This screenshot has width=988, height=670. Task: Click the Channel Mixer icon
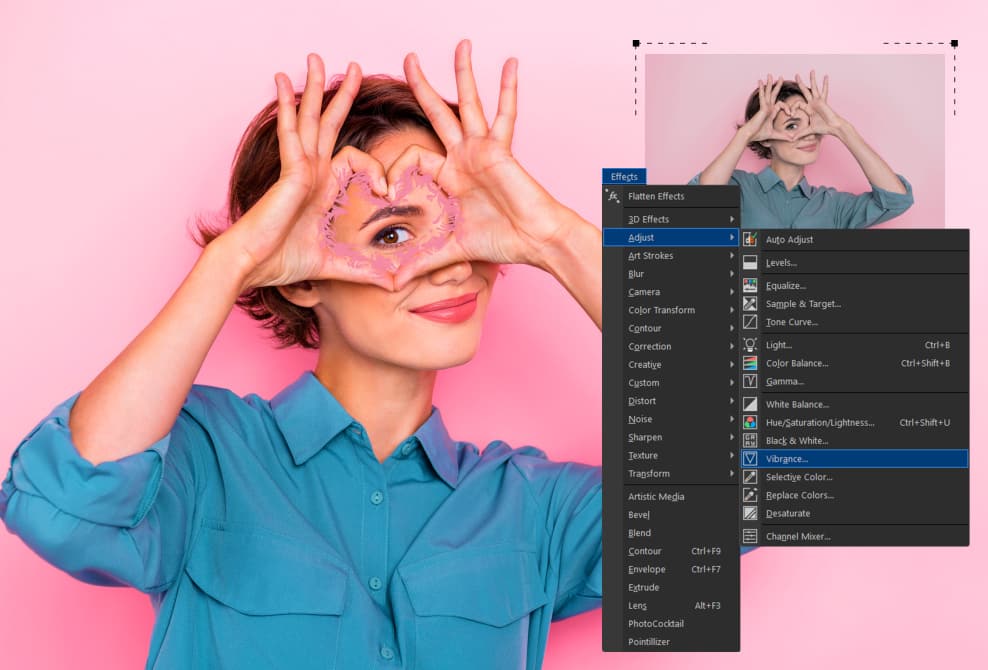(750, 537)
